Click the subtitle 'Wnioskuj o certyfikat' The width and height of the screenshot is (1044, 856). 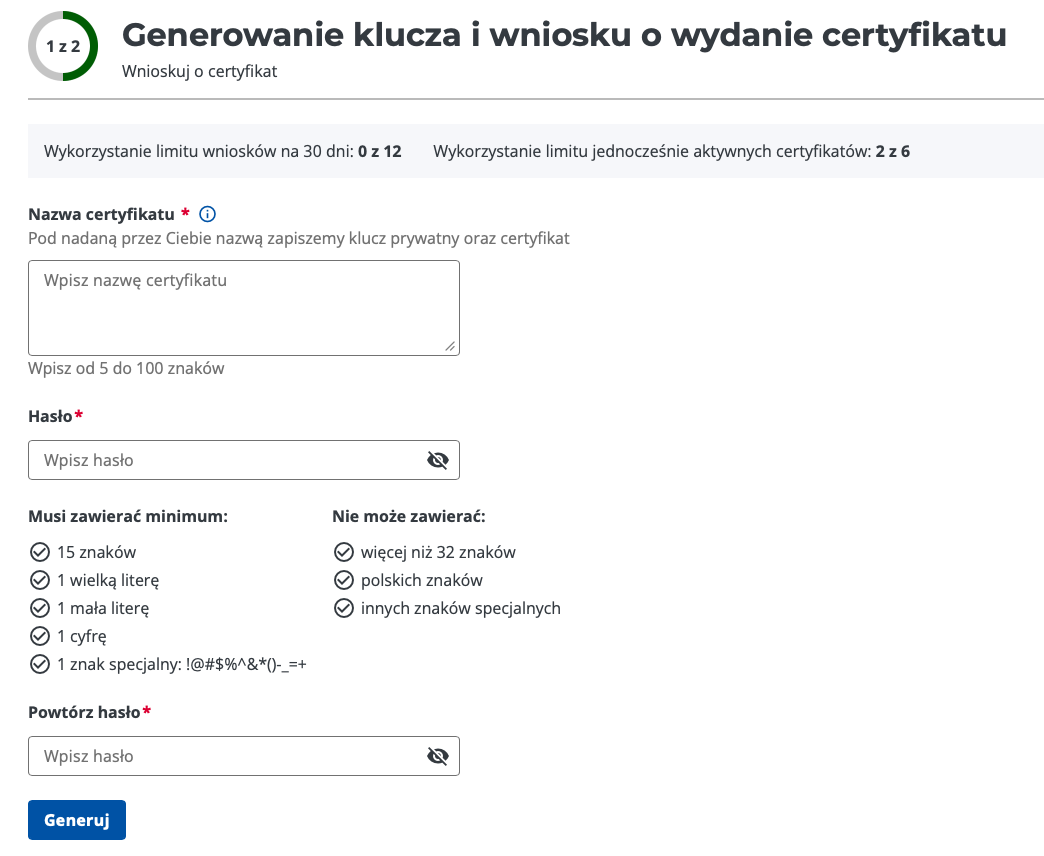point(199,71)
